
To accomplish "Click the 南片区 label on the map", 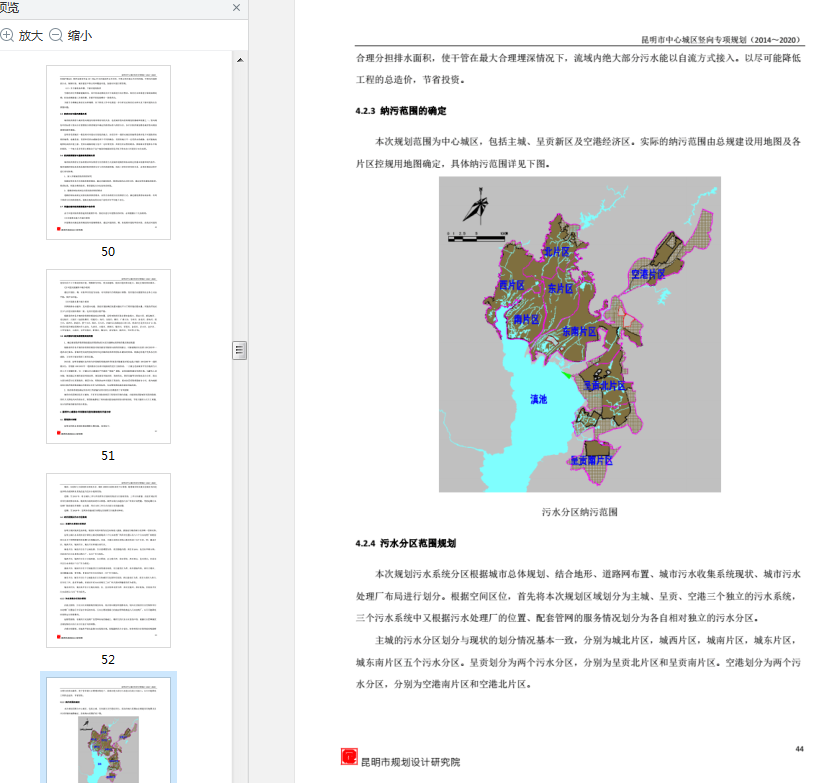I will point(526,319).
